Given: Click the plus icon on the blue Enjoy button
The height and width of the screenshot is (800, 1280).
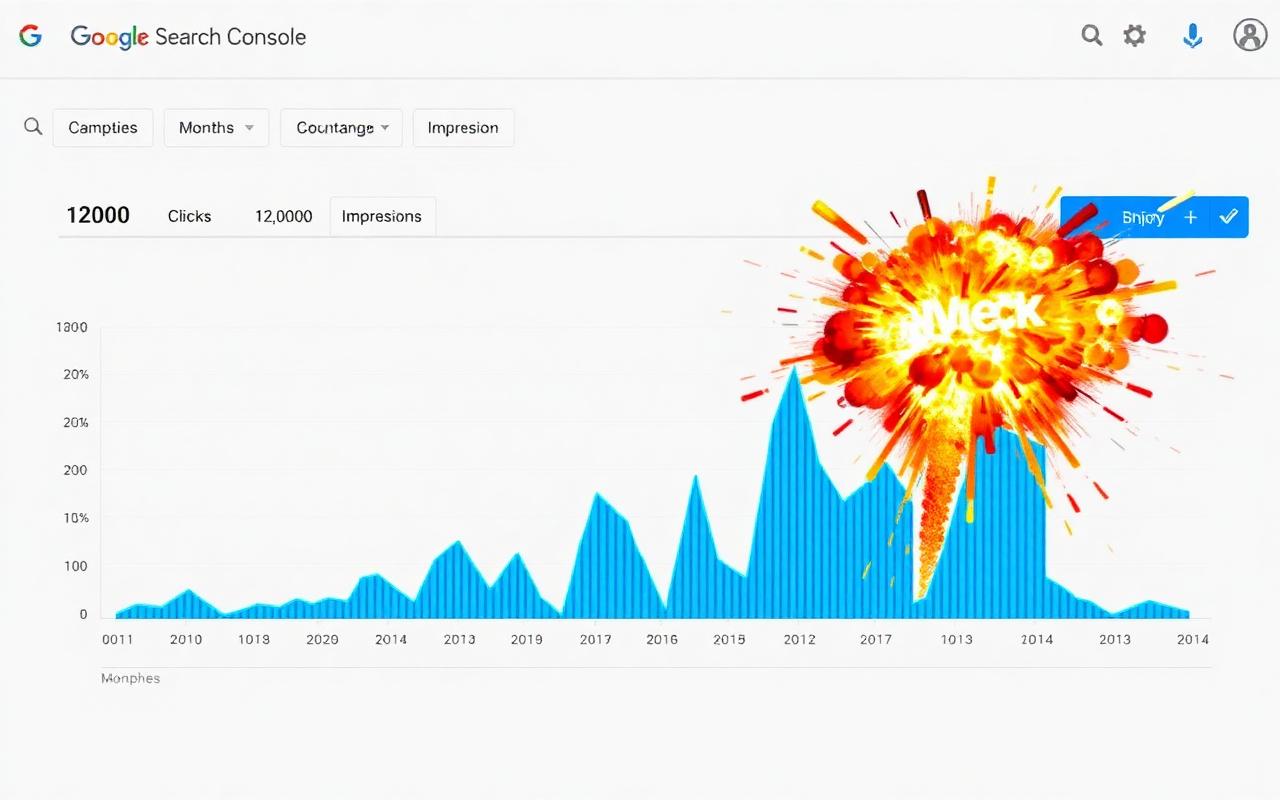Looking at the screenshot, I should point(1190,217).
